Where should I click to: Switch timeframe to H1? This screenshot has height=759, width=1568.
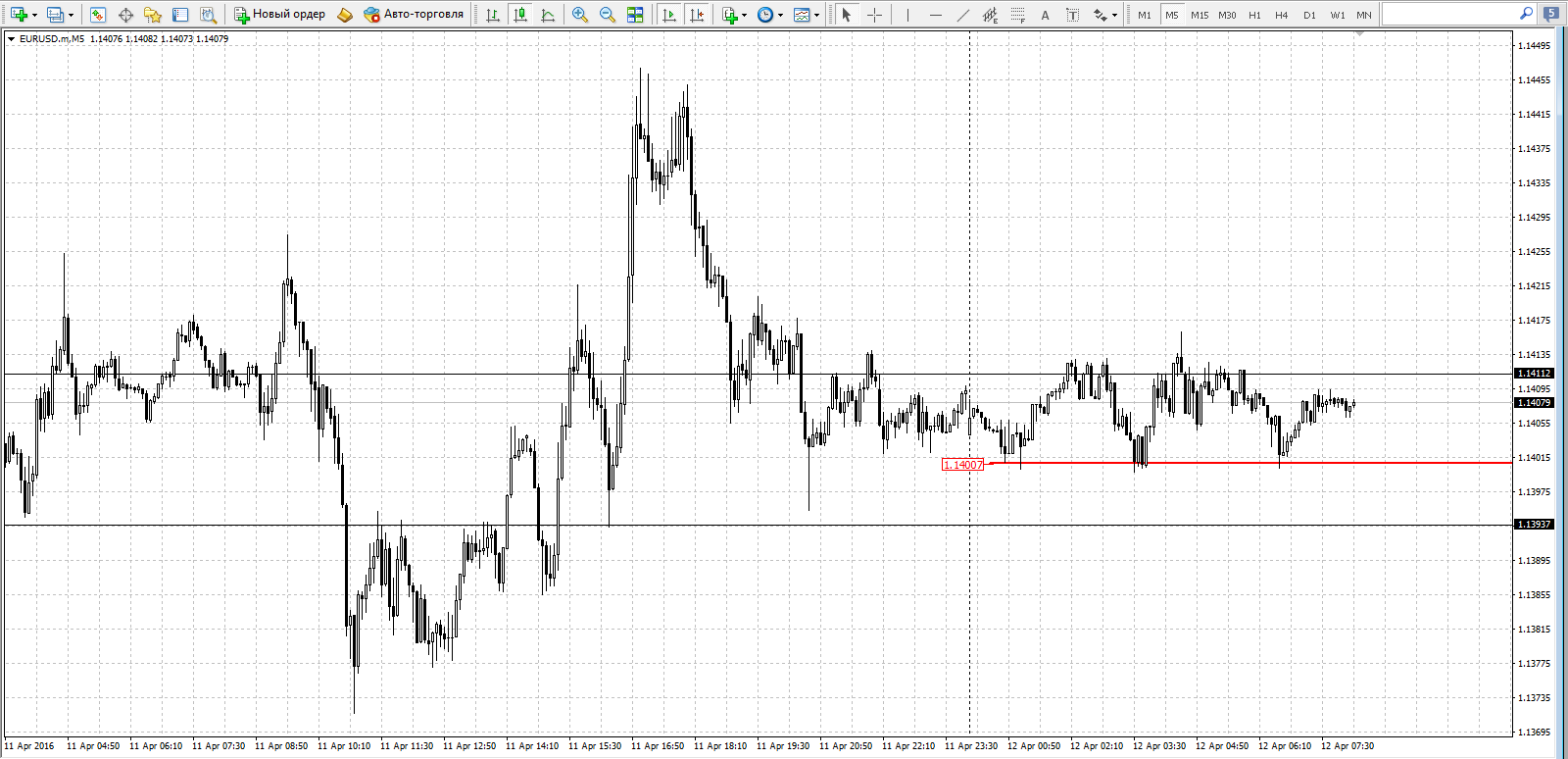coord(1254,15)
